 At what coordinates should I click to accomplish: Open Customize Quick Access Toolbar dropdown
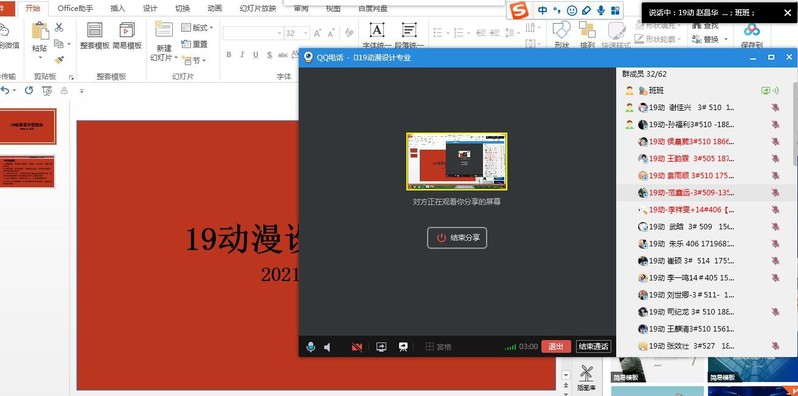click(x=81, y=91)
